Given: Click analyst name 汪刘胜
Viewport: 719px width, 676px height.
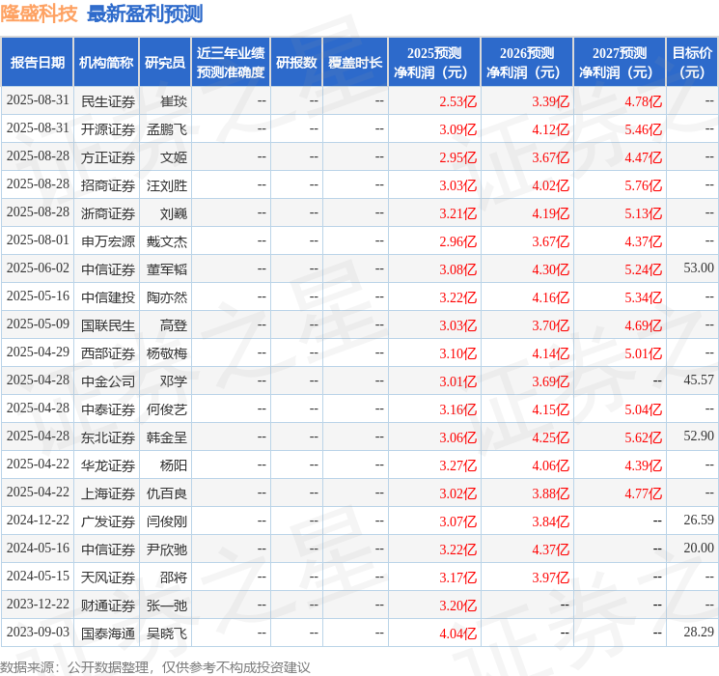Looking at the screenshot, I should pyautogui.click(x=166, y=185).
